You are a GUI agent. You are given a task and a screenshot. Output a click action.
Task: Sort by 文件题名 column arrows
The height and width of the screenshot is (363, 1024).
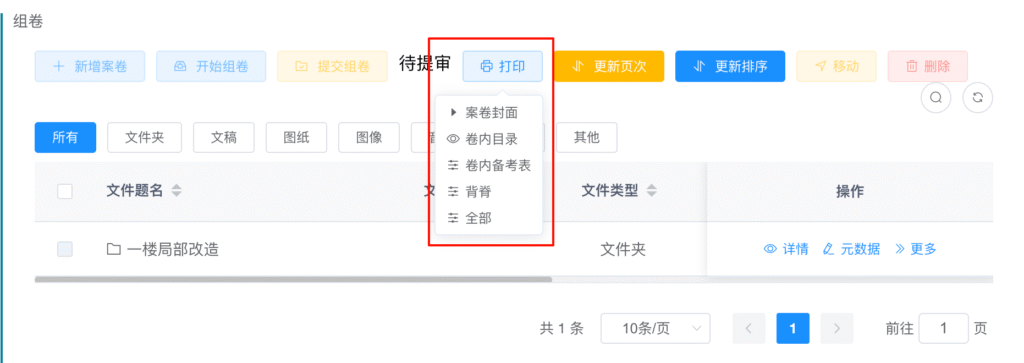coord(176,191)
